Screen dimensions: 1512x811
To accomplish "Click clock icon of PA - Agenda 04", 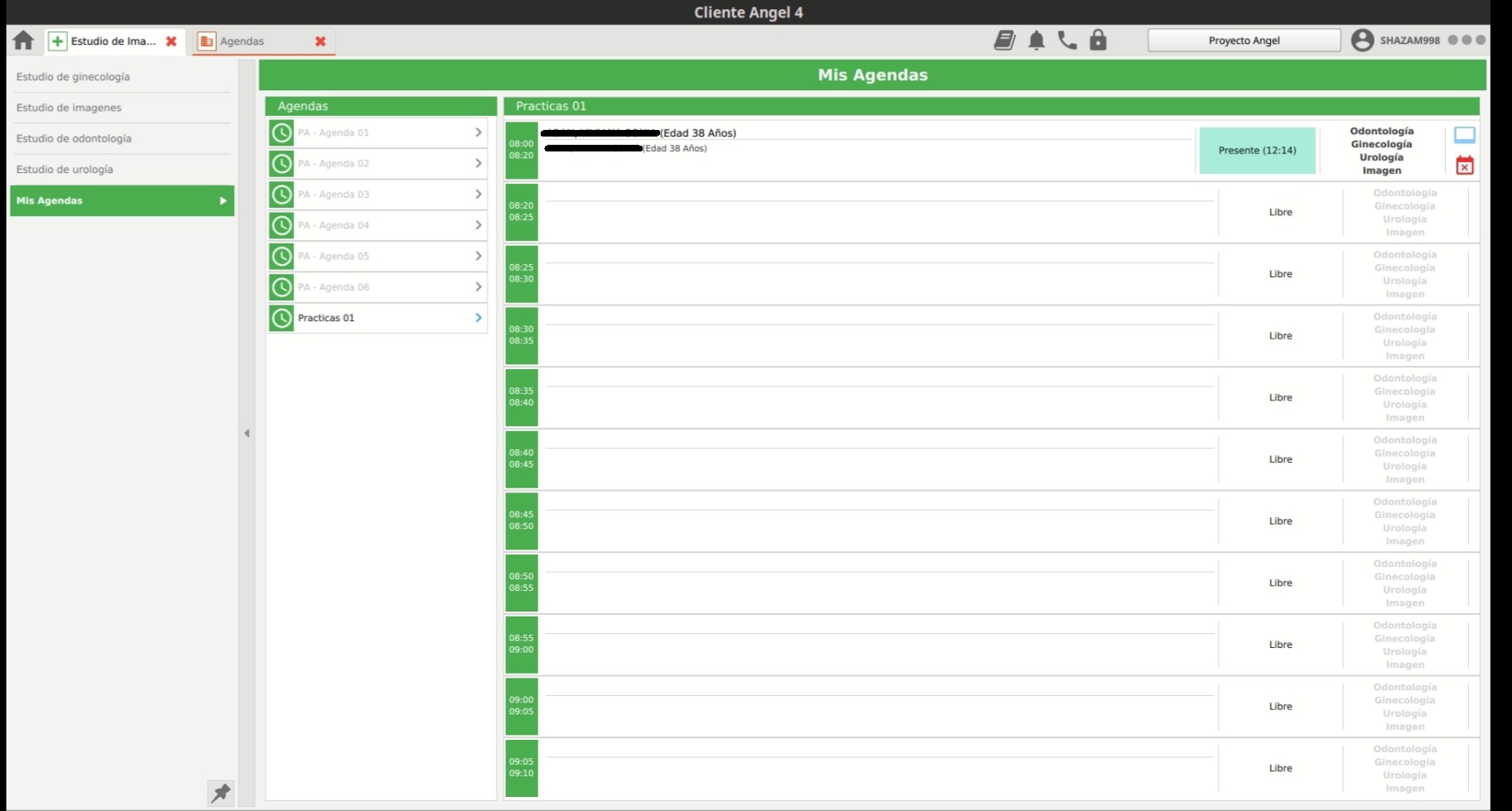I will 282,225.
